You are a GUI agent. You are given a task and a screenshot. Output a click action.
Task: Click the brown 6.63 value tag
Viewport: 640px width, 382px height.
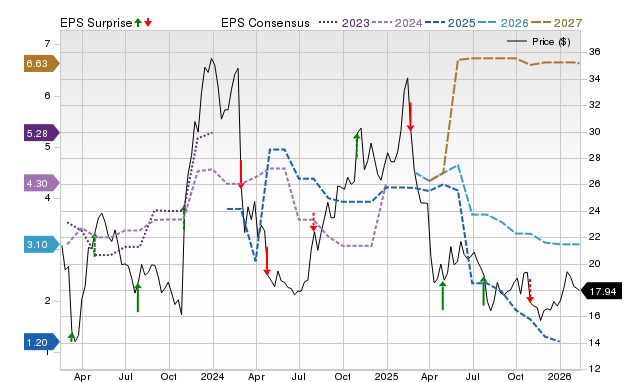[x=42, y=64]
